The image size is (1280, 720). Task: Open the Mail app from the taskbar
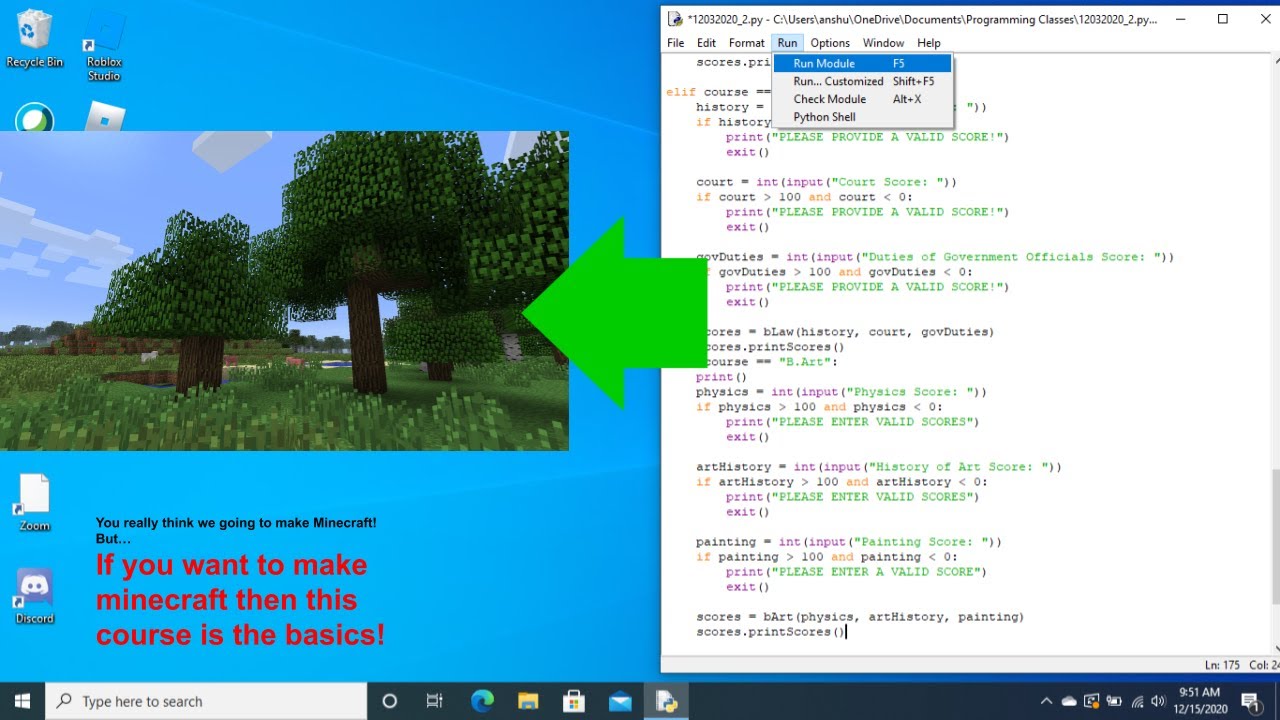[620, 701]
